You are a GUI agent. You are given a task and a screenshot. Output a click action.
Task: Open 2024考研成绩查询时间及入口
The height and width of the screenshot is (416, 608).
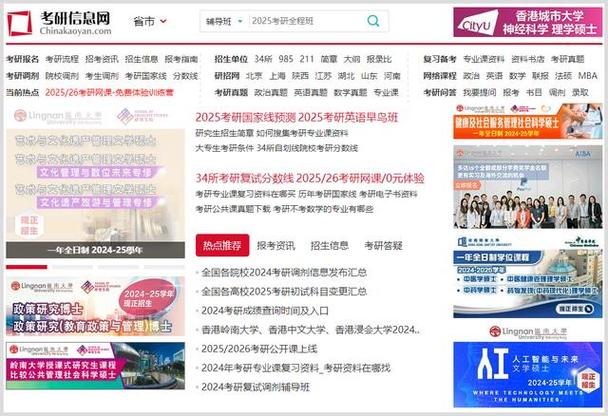pos(265,311)
